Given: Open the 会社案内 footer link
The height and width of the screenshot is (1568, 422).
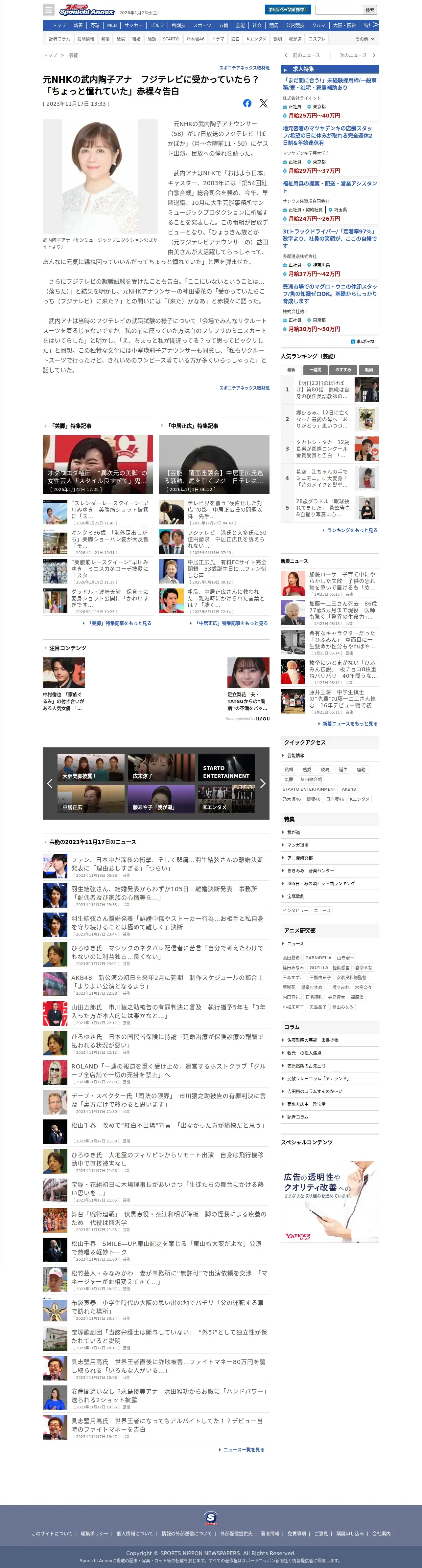Looking at the screenshot, I should coord(381,1534).
